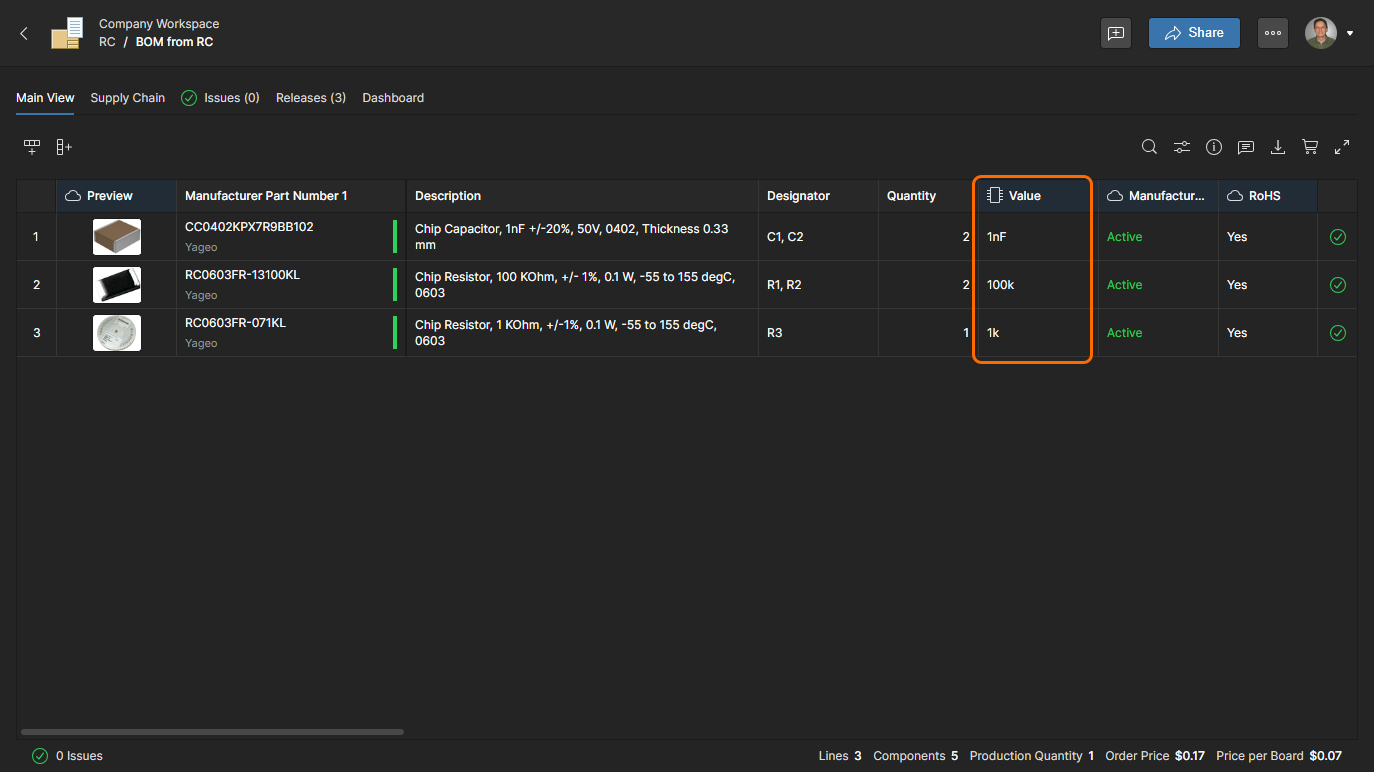Click the add row icon

click(x=32, y=147)
